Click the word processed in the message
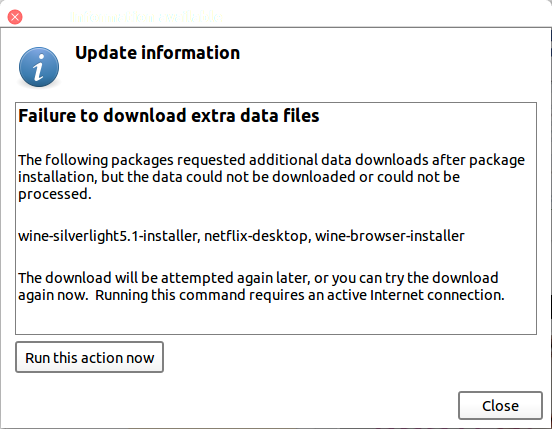Viewport: 552px width, 429px height. click(x=55, y=194)
